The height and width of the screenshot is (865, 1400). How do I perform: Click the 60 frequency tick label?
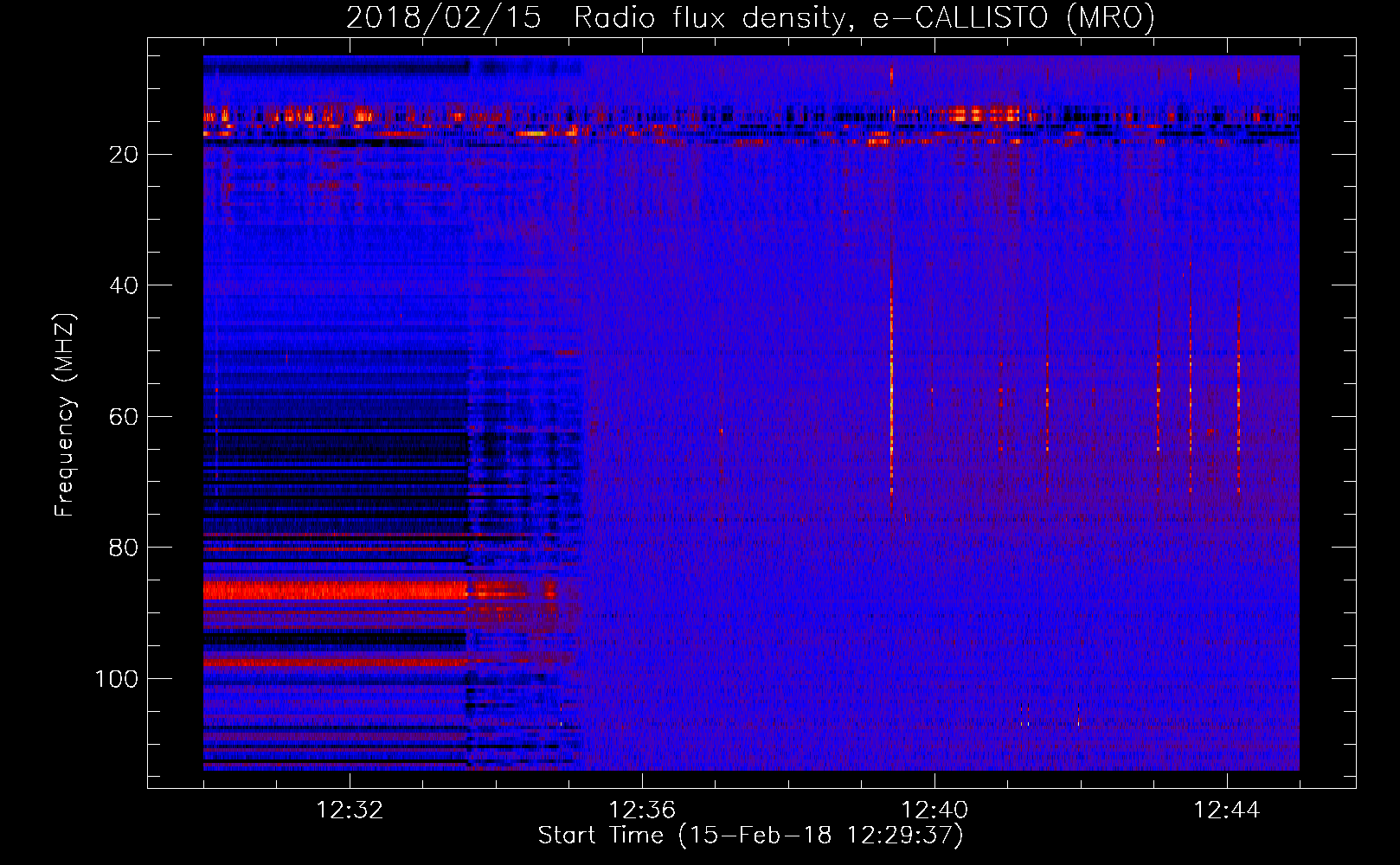coord(124,417)
